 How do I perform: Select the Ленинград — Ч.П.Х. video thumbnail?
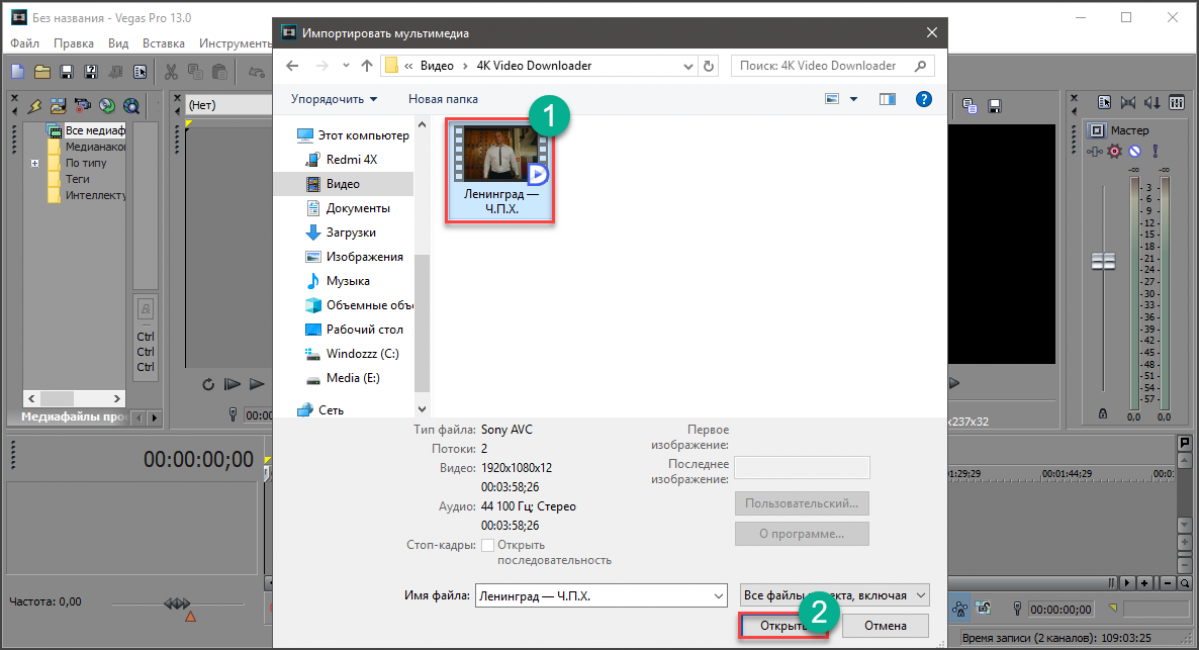tap(500, 171)
